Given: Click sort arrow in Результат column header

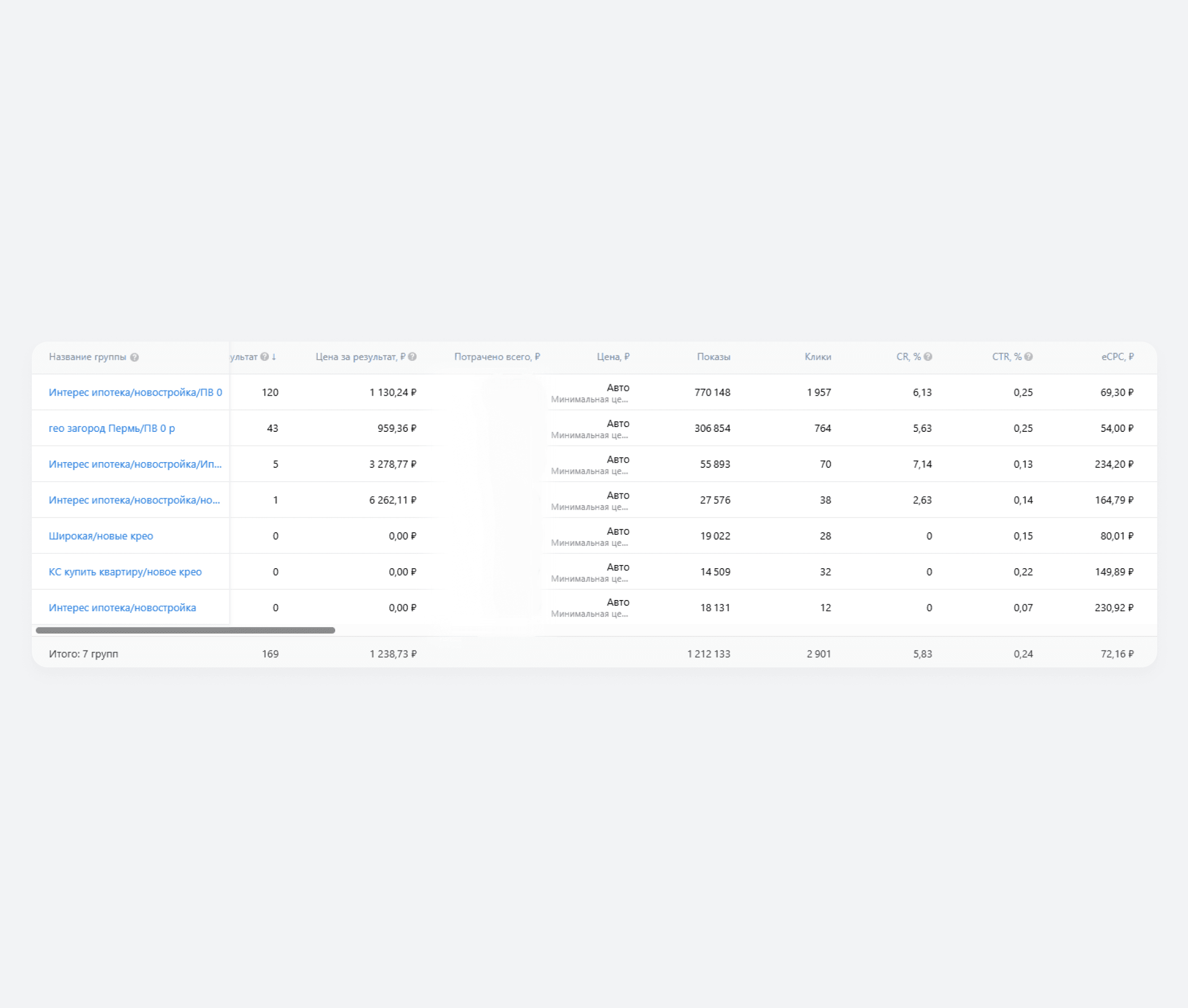Looking at the screenshot, I should pyautogui.click(x=274, y=357).
